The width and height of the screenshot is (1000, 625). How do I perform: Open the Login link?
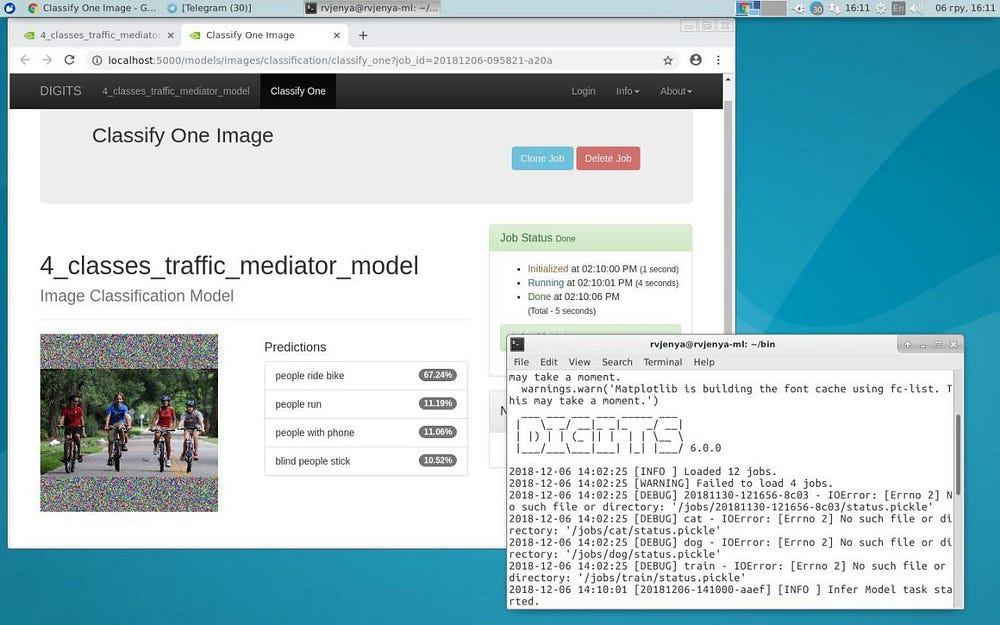click(x=584, y=91)
